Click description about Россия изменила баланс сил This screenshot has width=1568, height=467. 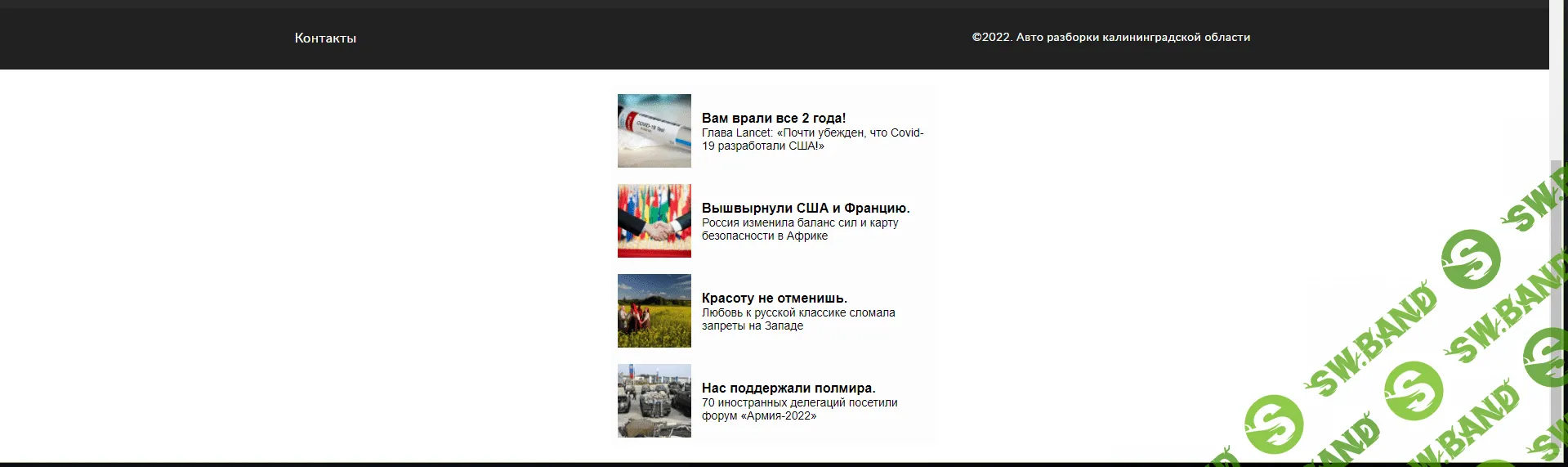point(799,229)
